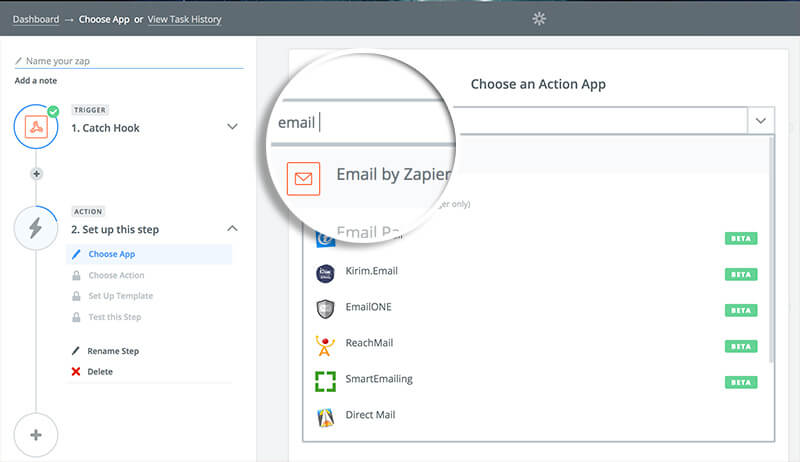Image resolution: width=800 pixels, height=462 pixels.
Task: Click Choose App in the breadcrumb
Action: click(104, 19)
